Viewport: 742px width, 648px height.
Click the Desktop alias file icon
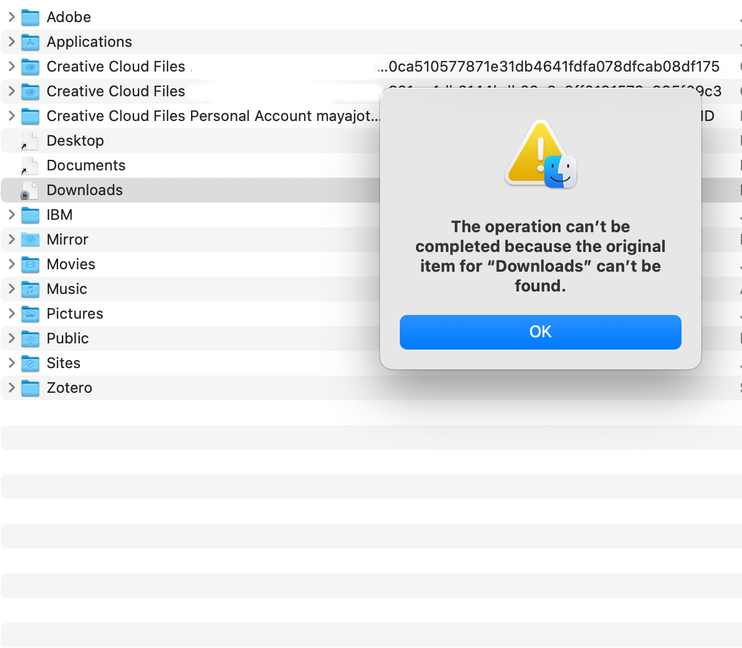tap(30, 141)
